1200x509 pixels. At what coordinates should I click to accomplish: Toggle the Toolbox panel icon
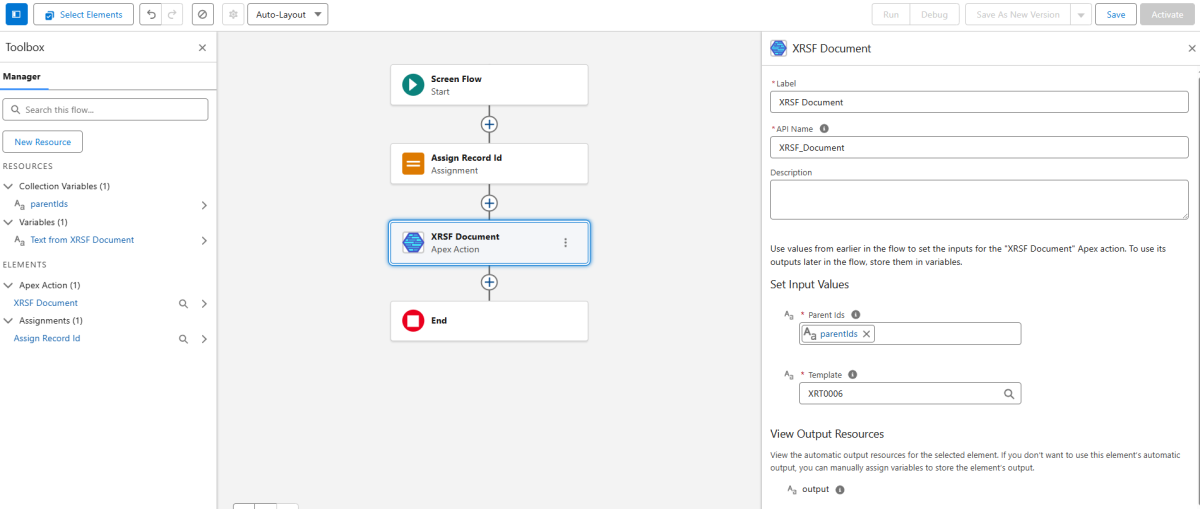point(17,15)
